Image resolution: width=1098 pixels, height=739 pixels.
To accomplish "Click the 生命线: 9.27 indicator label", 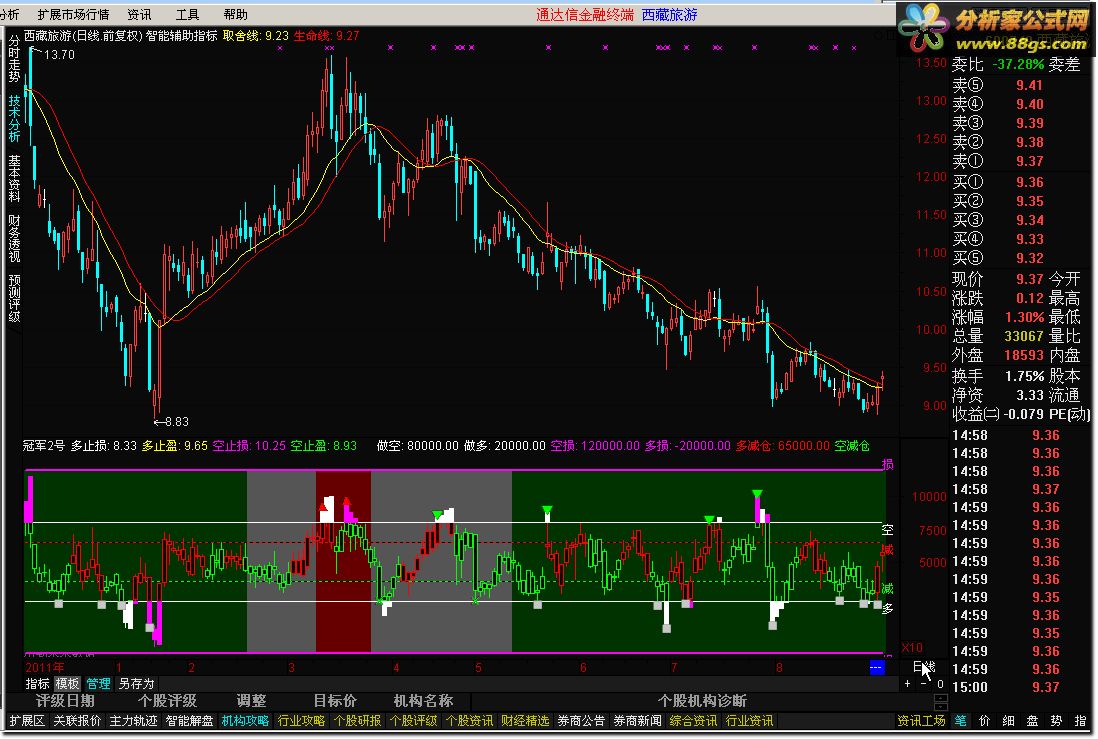I will point(326,36).
